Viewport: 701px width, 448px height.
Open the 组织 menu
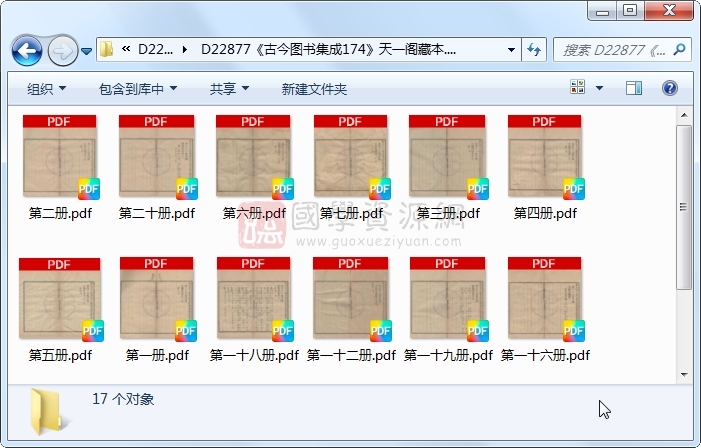click(46, 89)
